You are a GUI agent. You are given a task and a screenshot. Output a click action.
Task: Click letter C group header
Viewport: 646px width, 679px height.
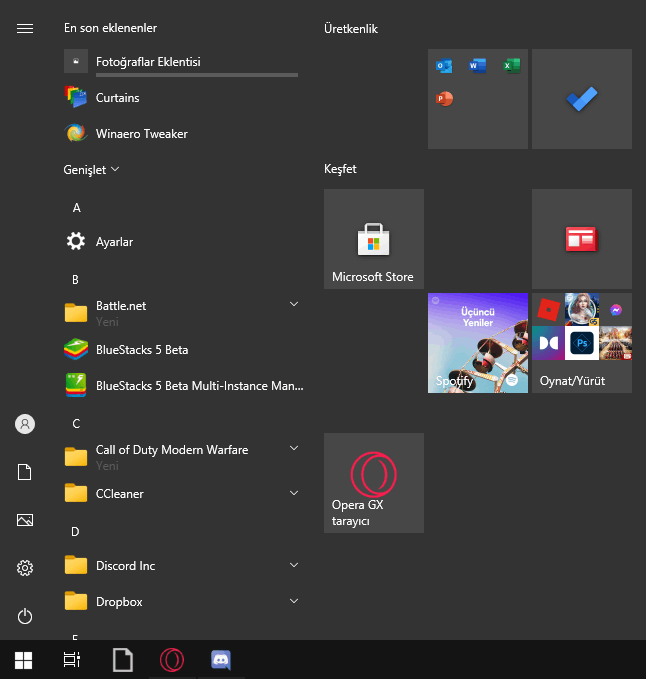(x=76, y=424)
